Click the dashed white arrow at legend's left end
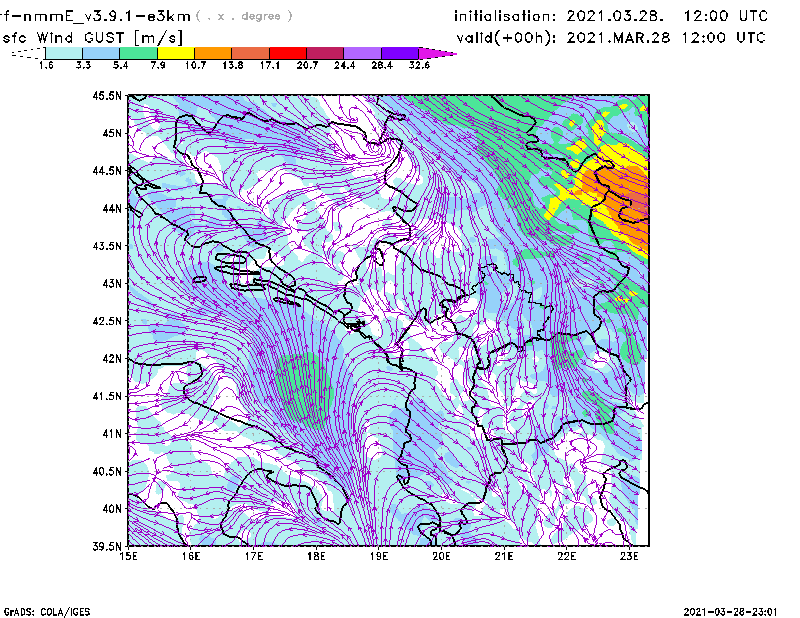800x618 pixels. click(x=27, y=53)
